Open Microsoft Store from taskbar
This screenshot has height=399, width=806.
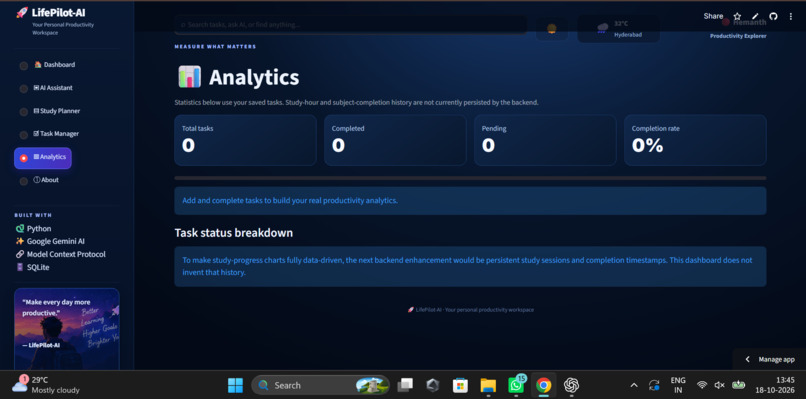(460, 385)
